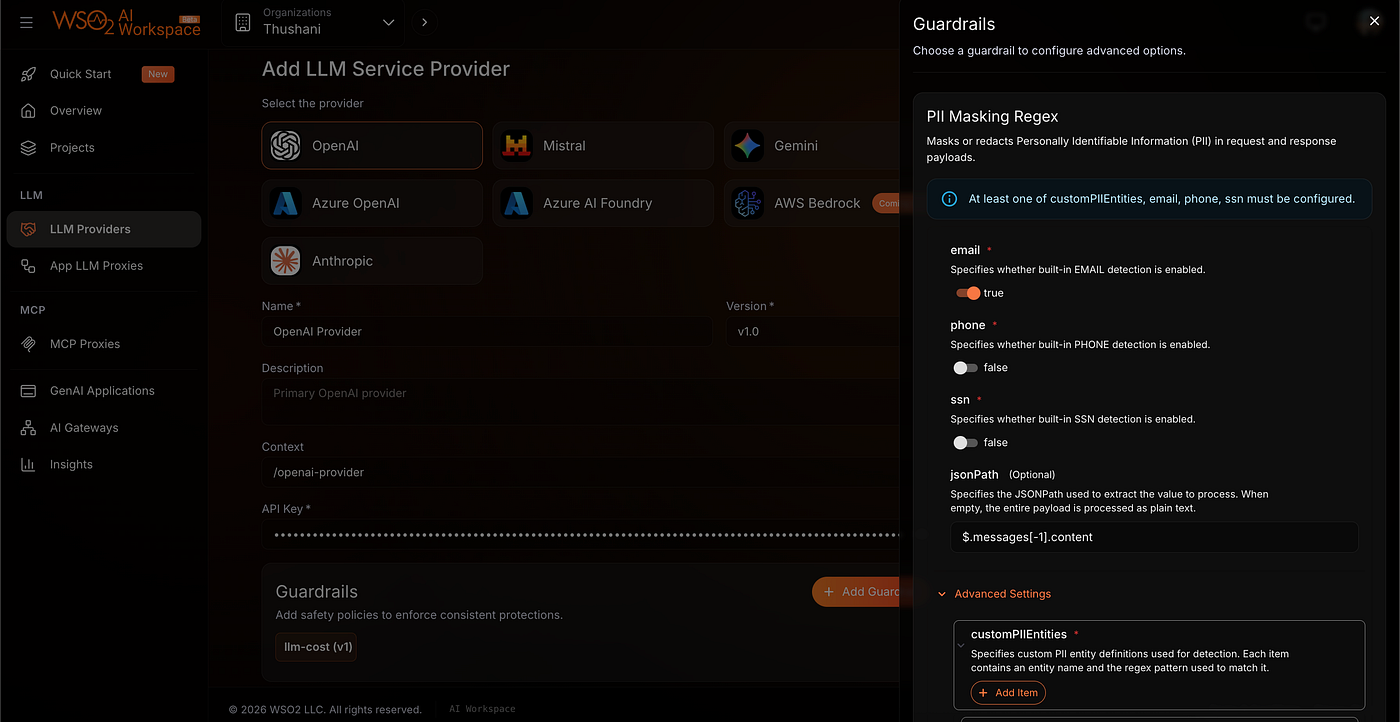This screenshot has height=722, width=1400.
Task: Go to MCP Proxies
Action: (x=104, y=344)
